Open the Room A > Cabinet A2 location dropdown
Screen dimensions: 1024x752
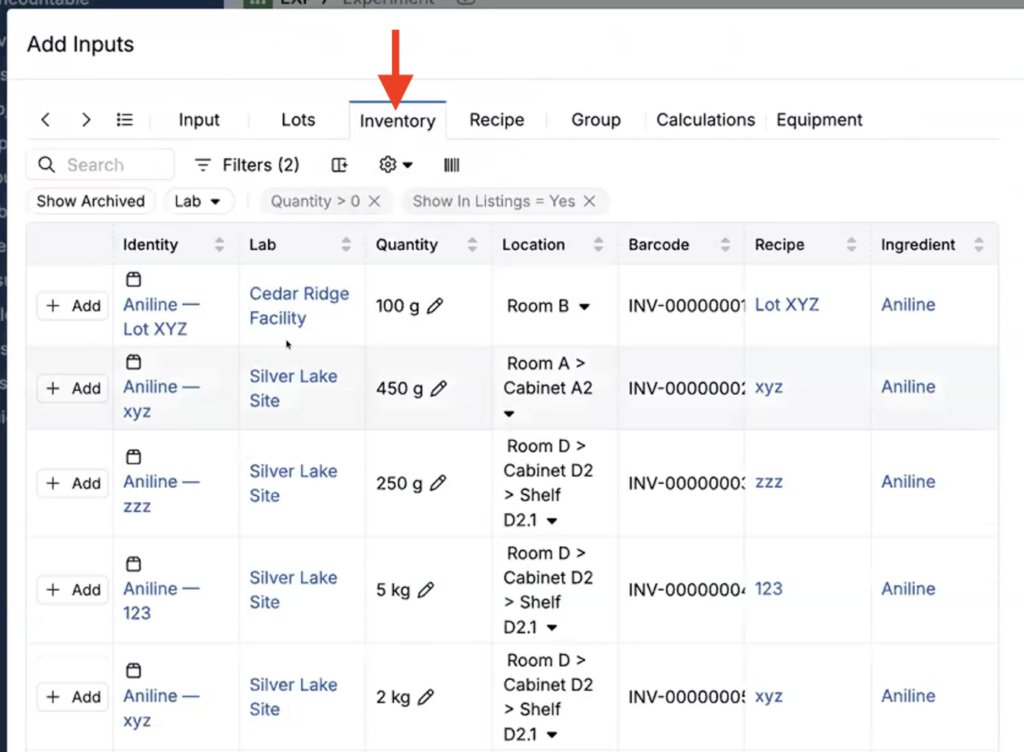point(509,414)
